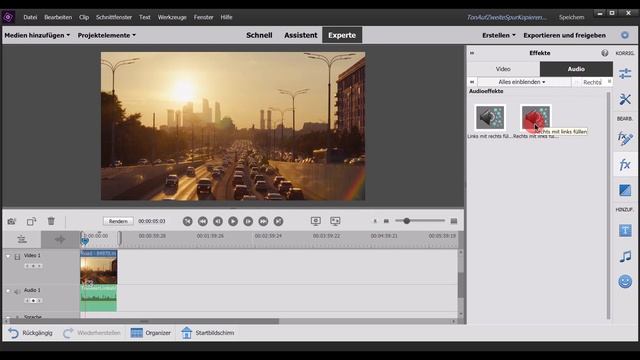
Task: Mute Audio 1 track speaker icon
Action: tap(17, 291)
